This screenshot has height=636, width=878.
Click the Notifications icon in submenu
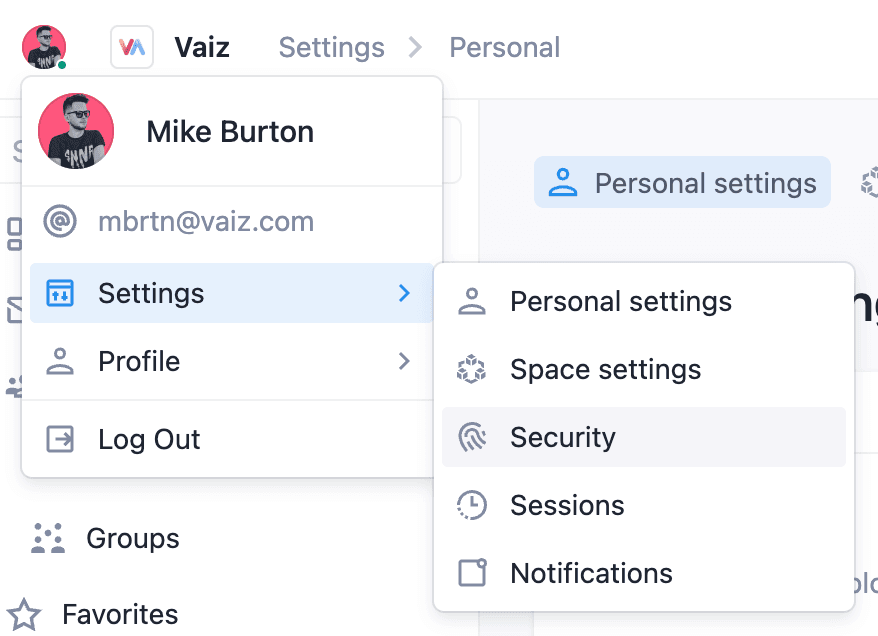pos(471,573)
